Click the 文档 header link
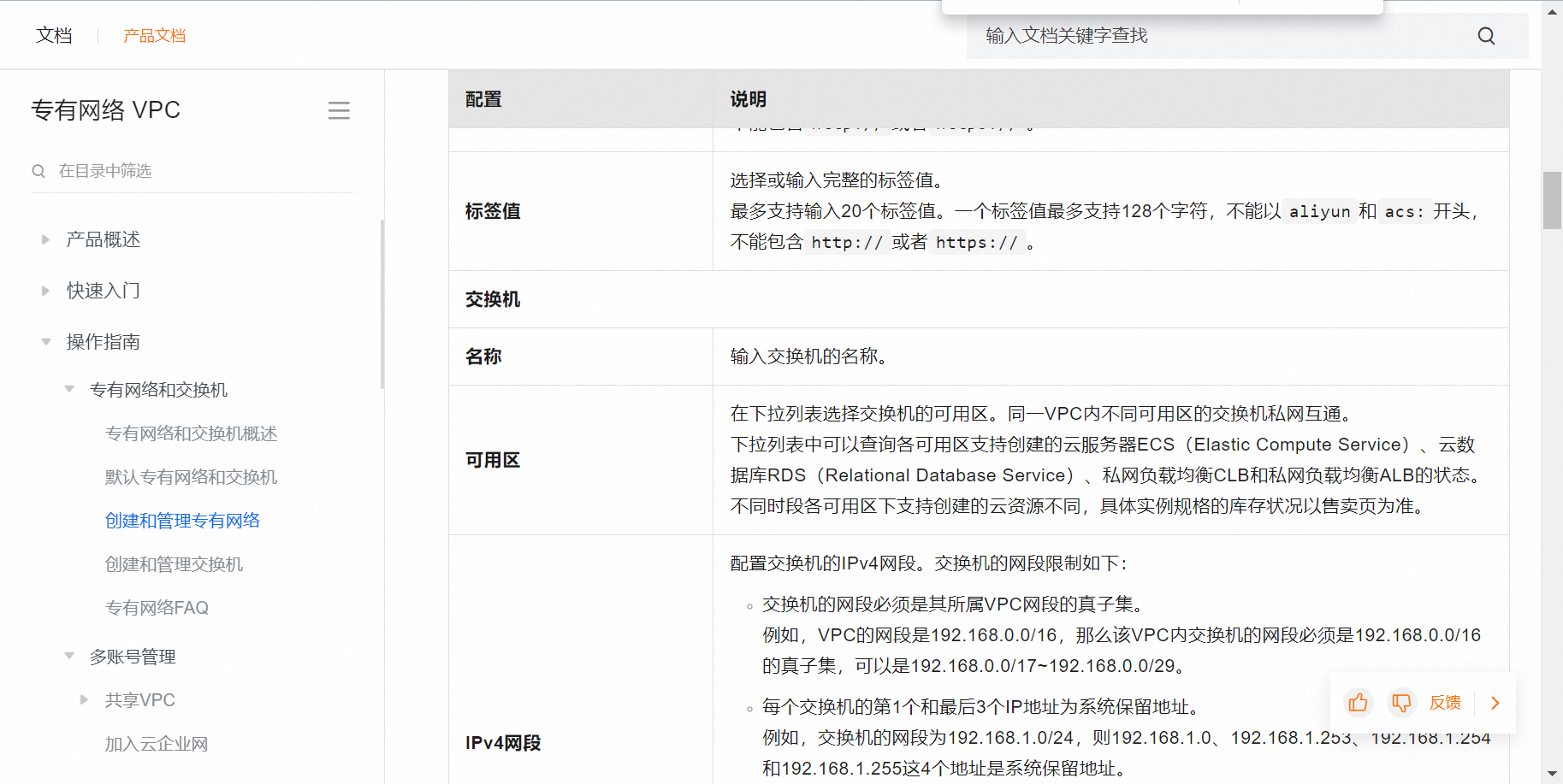This screenshot has width=1563, height=784. point(54,35)
